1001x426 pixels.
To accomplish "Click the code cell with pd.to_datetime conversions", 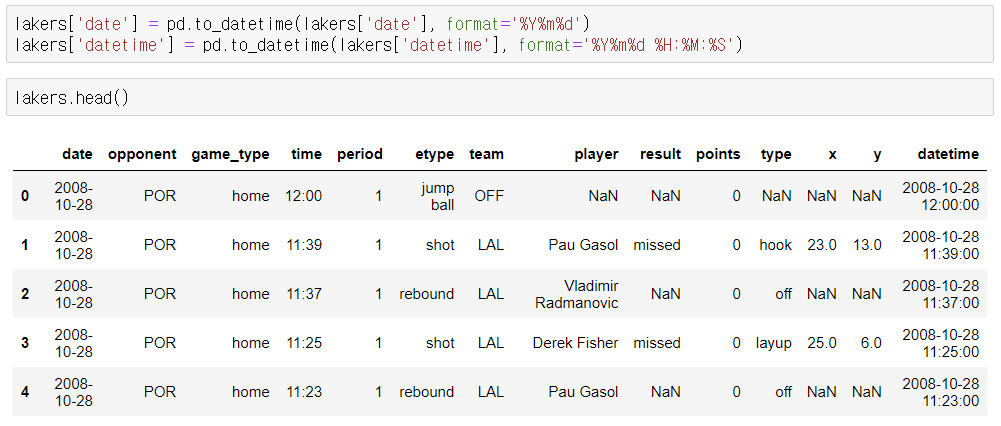I will [x=499, y=34].
